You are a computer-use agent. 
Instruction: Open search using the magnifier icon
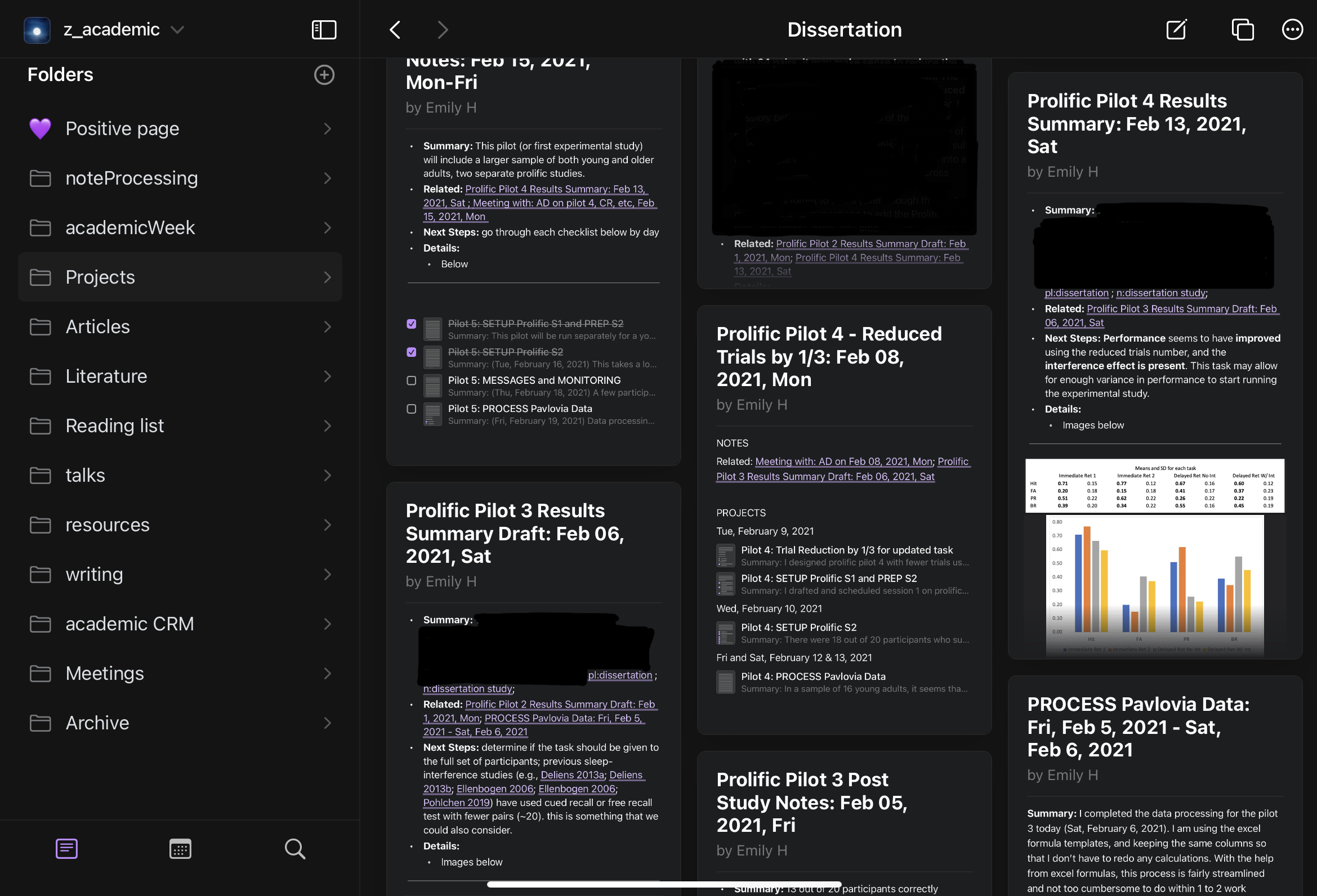click(x=294, y=848)
